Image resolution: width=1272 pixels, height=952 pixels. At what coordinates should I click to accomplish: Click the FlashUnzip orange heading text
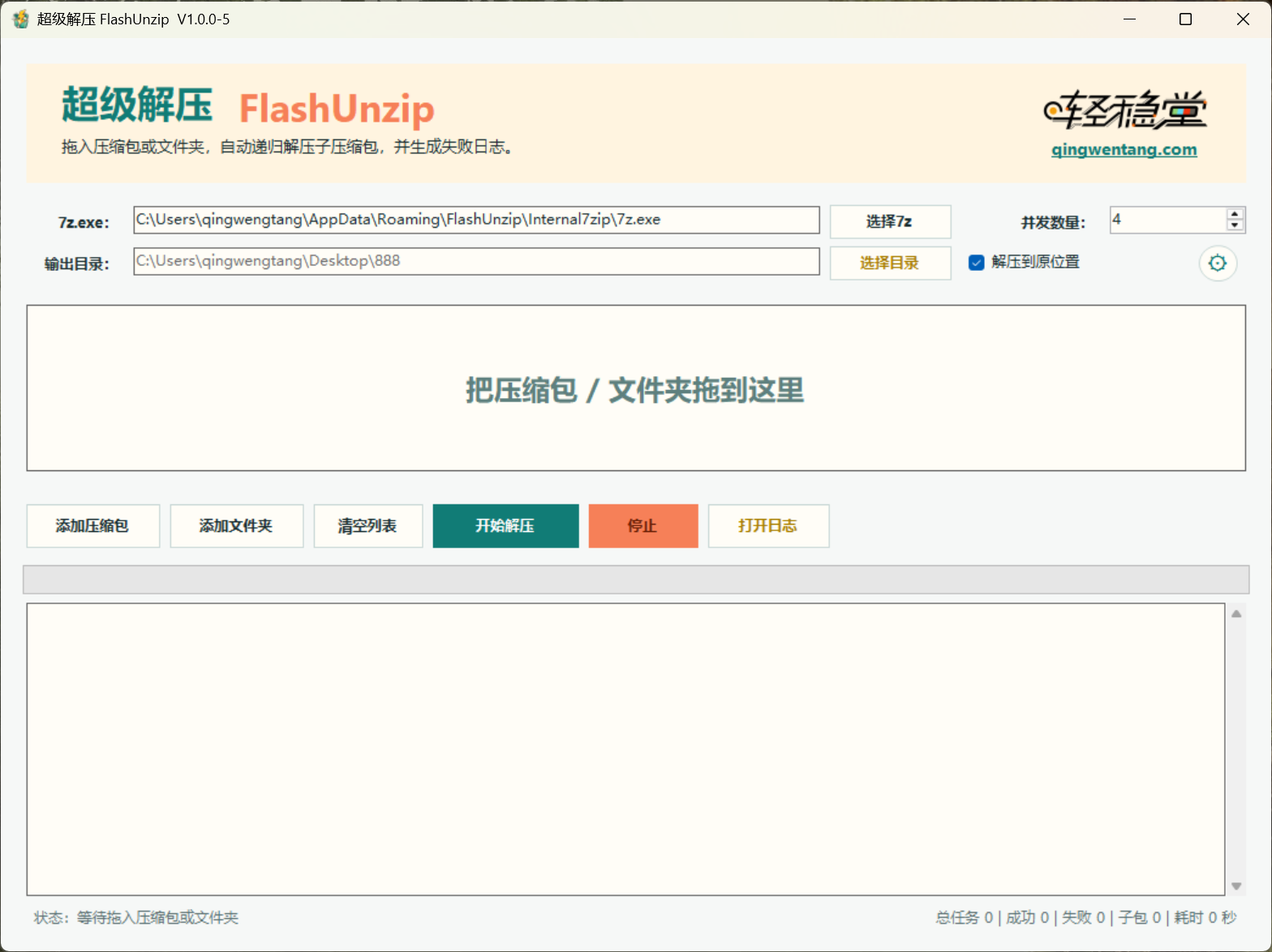tap(337, 109)
